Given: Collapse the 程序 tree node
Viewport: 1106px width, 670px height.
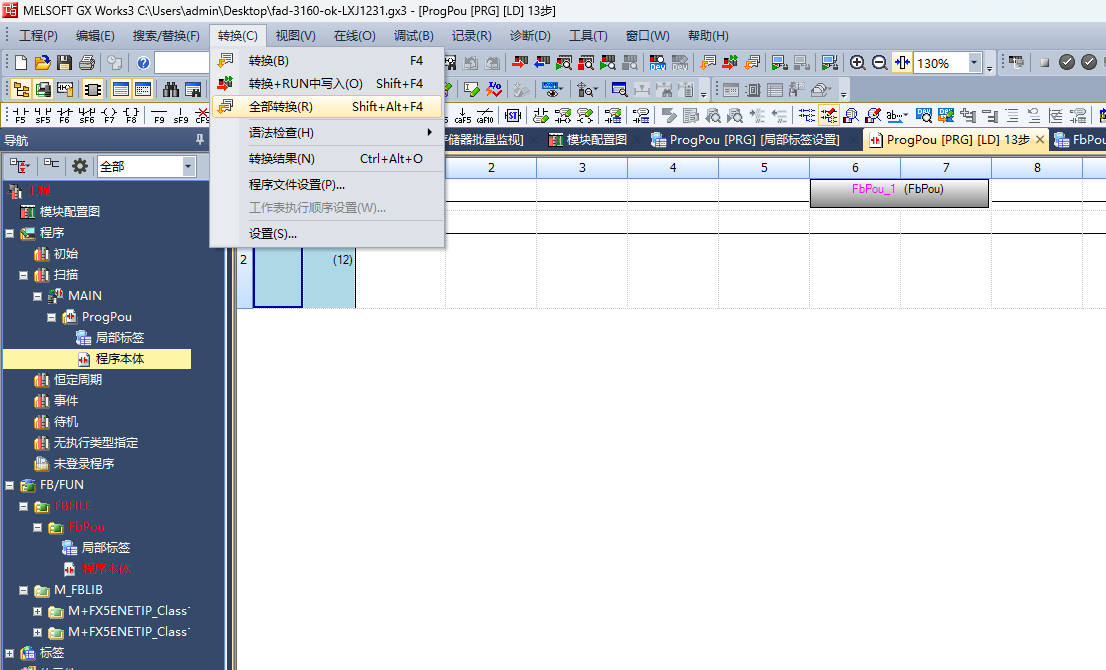Looking at the screenshot, I should pos(9,233).
